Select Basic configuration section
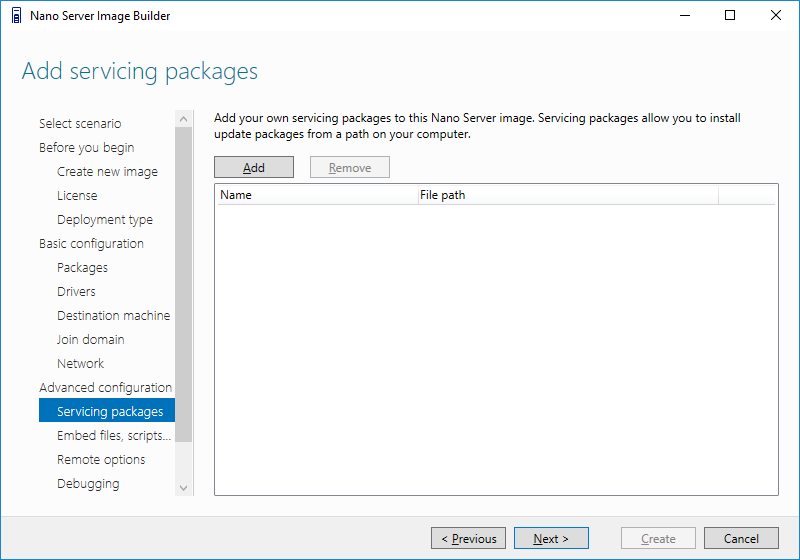This screenshot has height=560, width=800. tap(91, 243)
